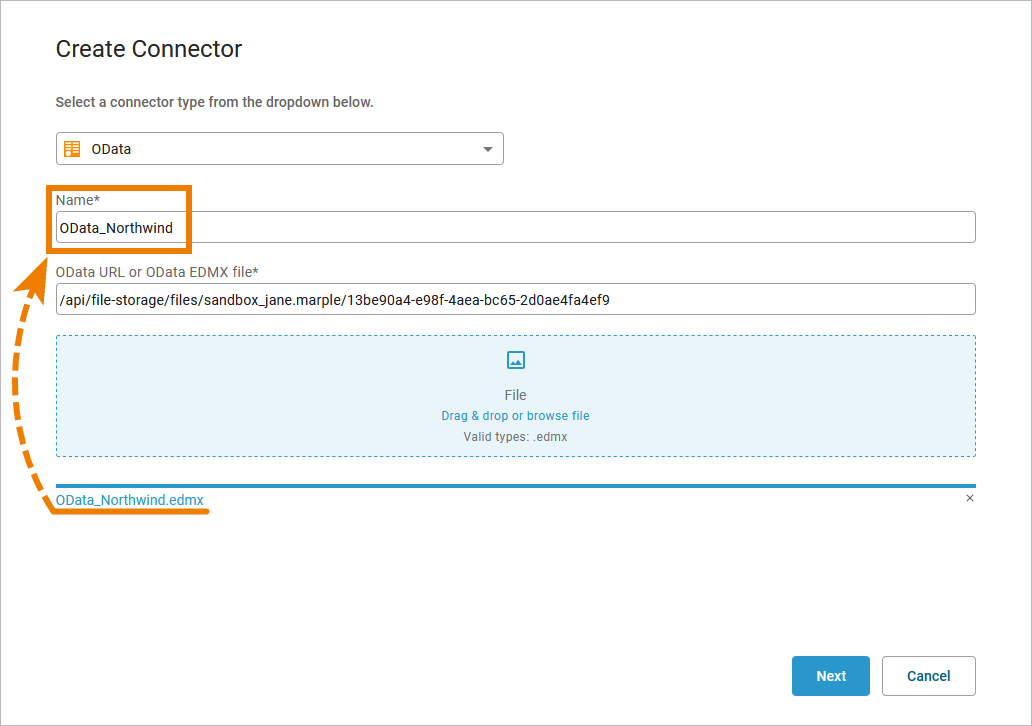Click the OData URL or EDMX file field

point(515,299)
